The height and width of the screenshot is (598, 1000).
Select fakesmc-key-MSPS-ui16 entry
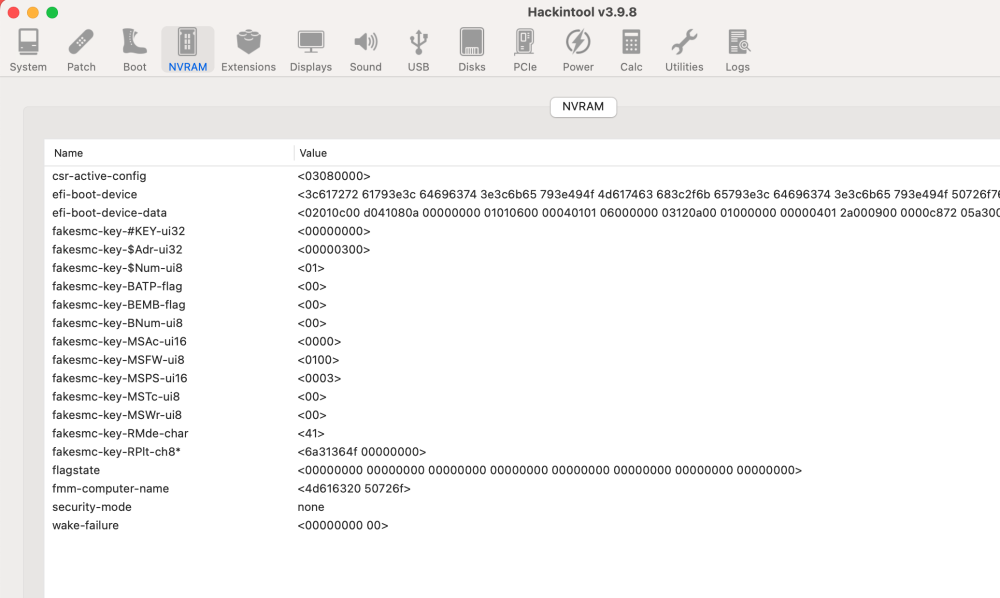tap(119, 379)
